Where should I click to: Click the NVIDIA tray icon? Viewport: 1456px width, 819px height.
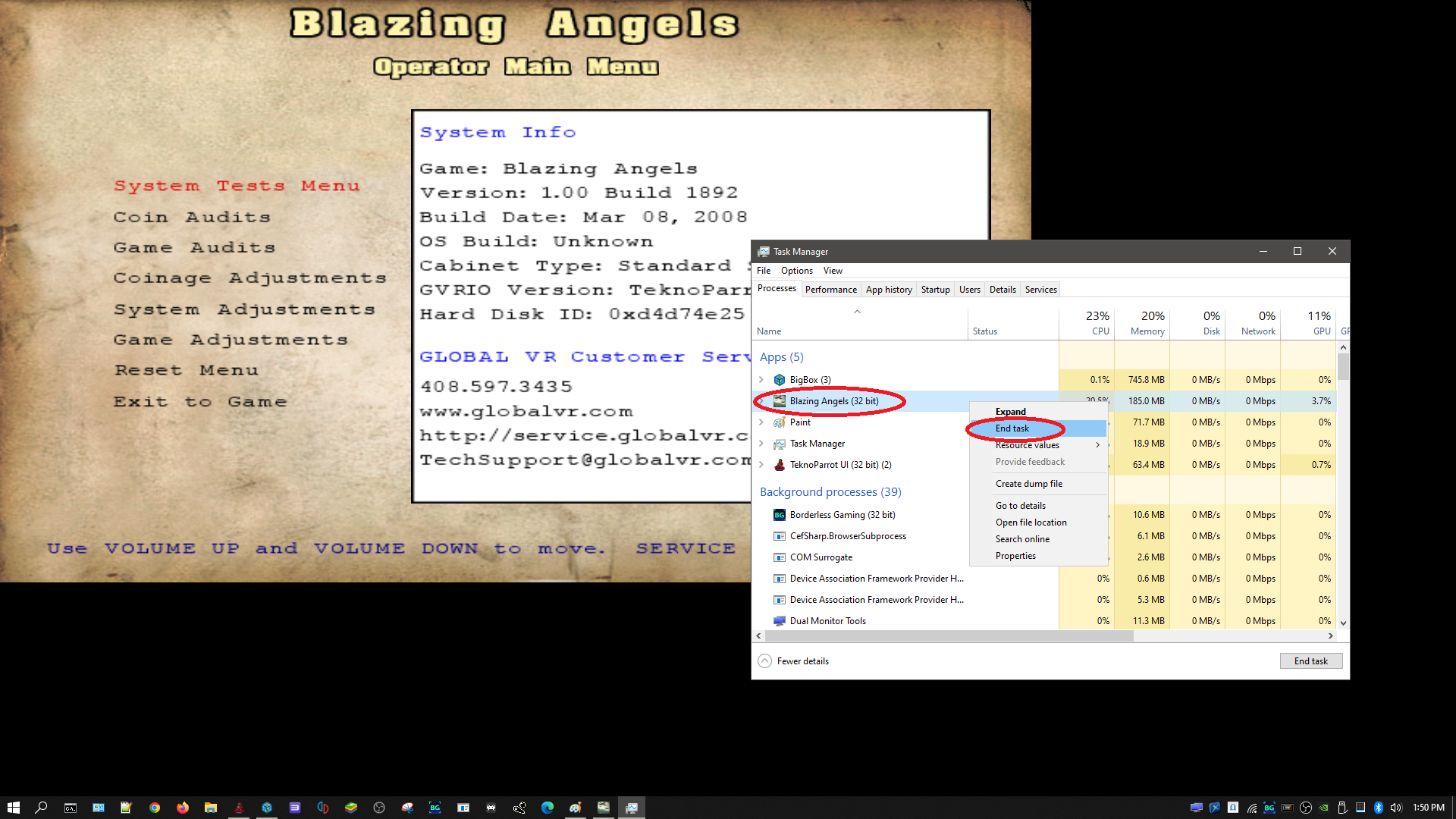1323,808
